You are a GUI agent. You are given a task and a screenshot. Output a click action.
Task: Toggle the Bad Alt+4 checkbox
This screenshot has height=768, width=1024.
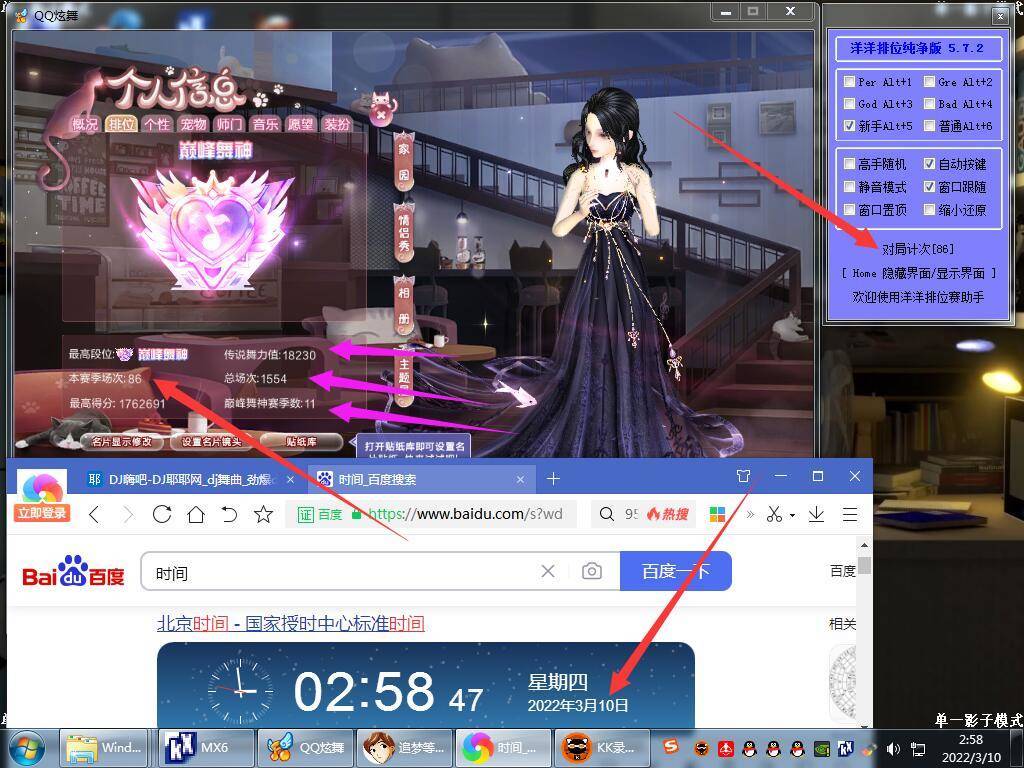pos(929,103)
